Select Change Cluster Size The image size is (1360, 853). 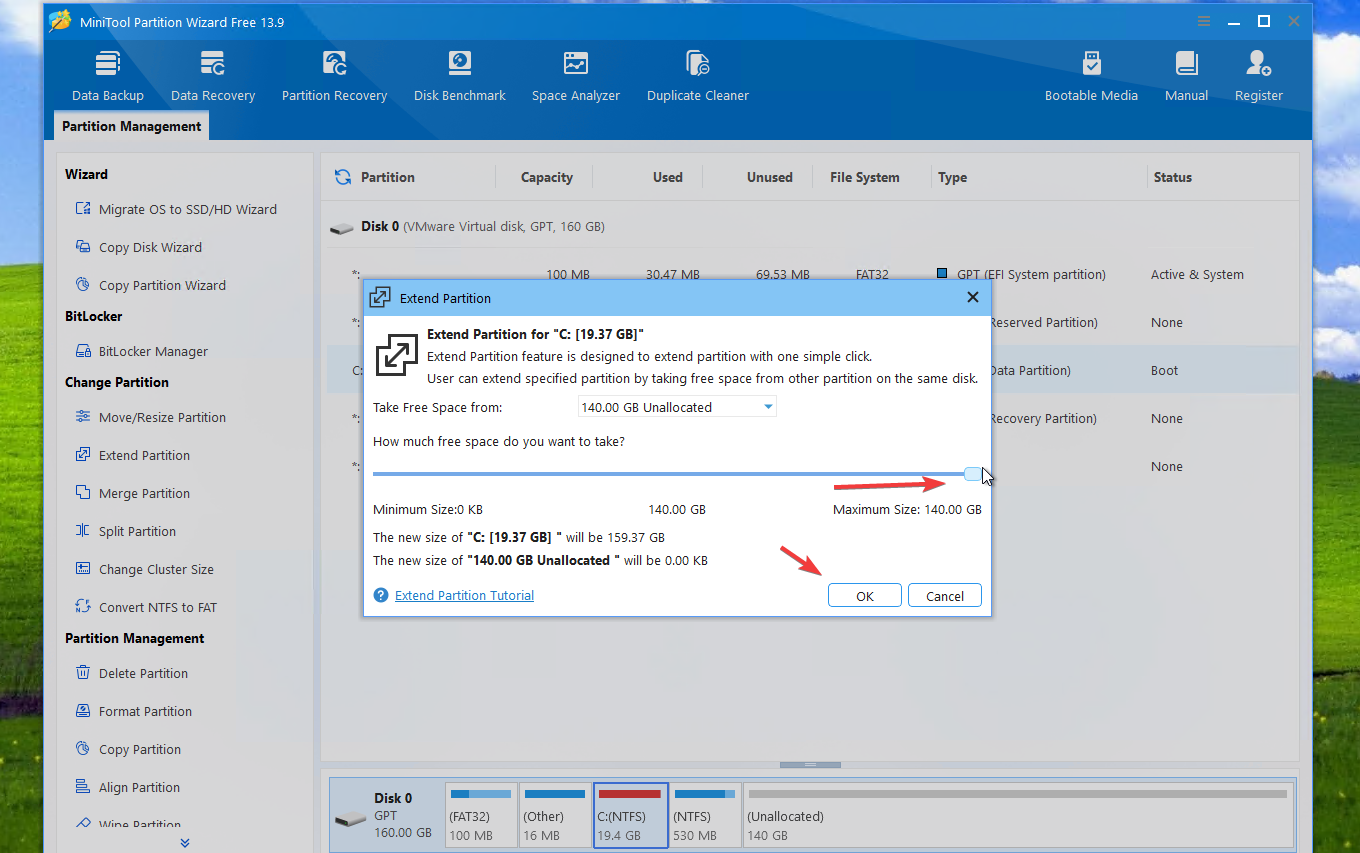pyautogui.click(x=144, y=569)
